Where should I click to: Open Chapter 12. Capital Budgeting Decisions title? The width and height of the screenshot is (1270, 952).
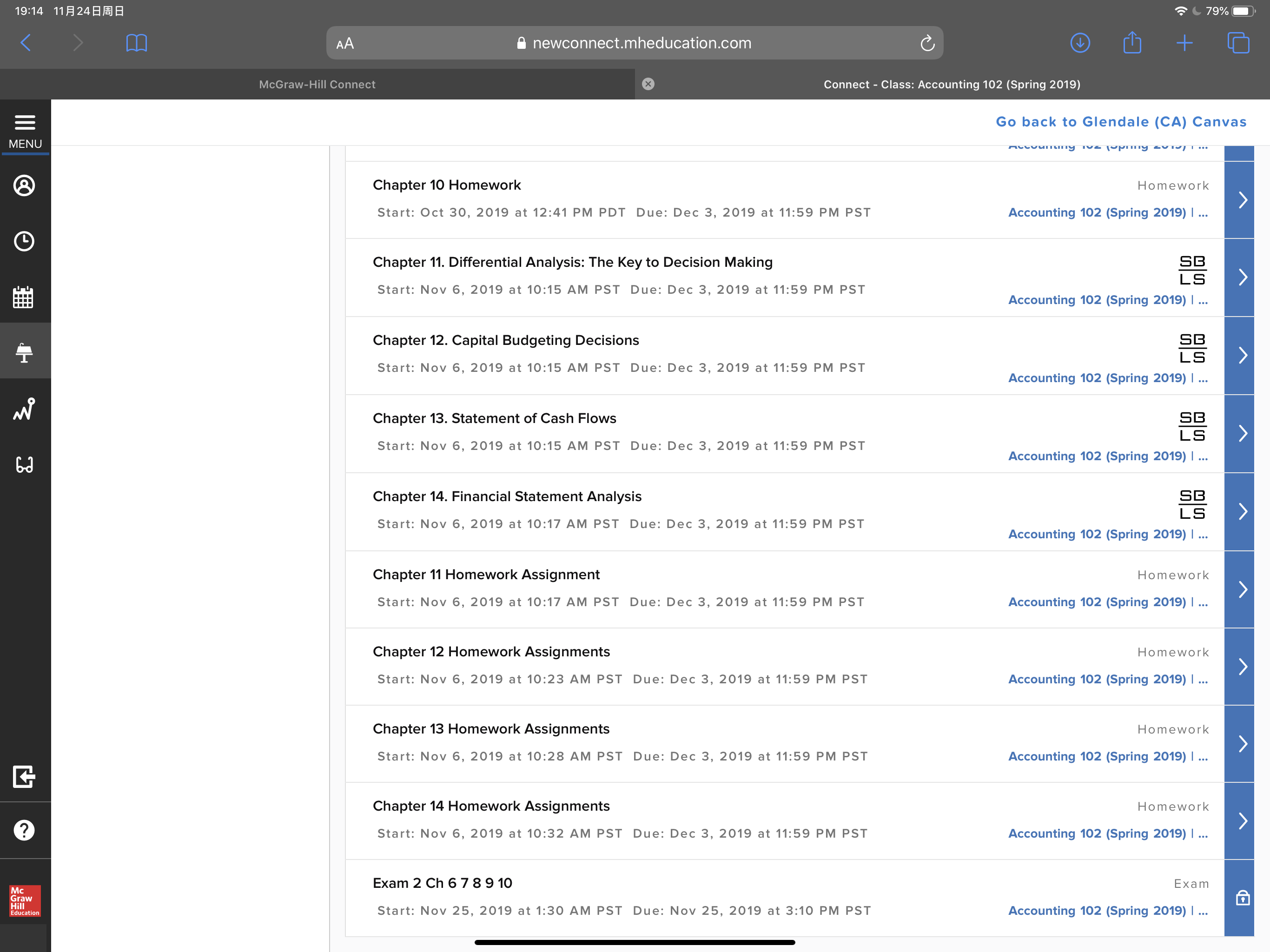pyautogui.click(x=506, y=340)
